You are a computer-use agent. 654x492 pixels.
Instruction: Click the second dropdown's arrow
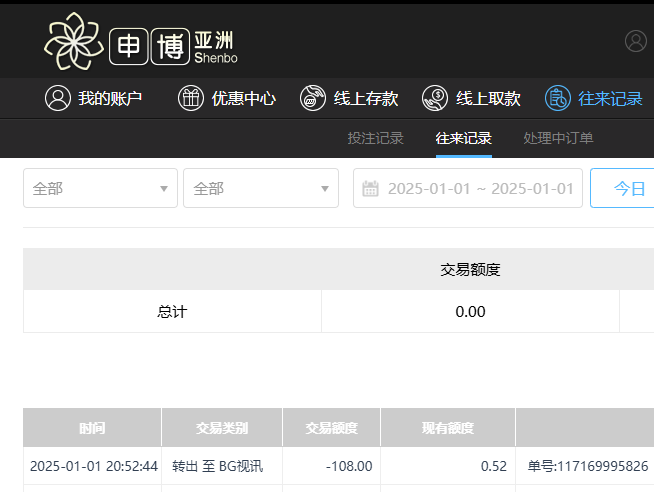325,189
